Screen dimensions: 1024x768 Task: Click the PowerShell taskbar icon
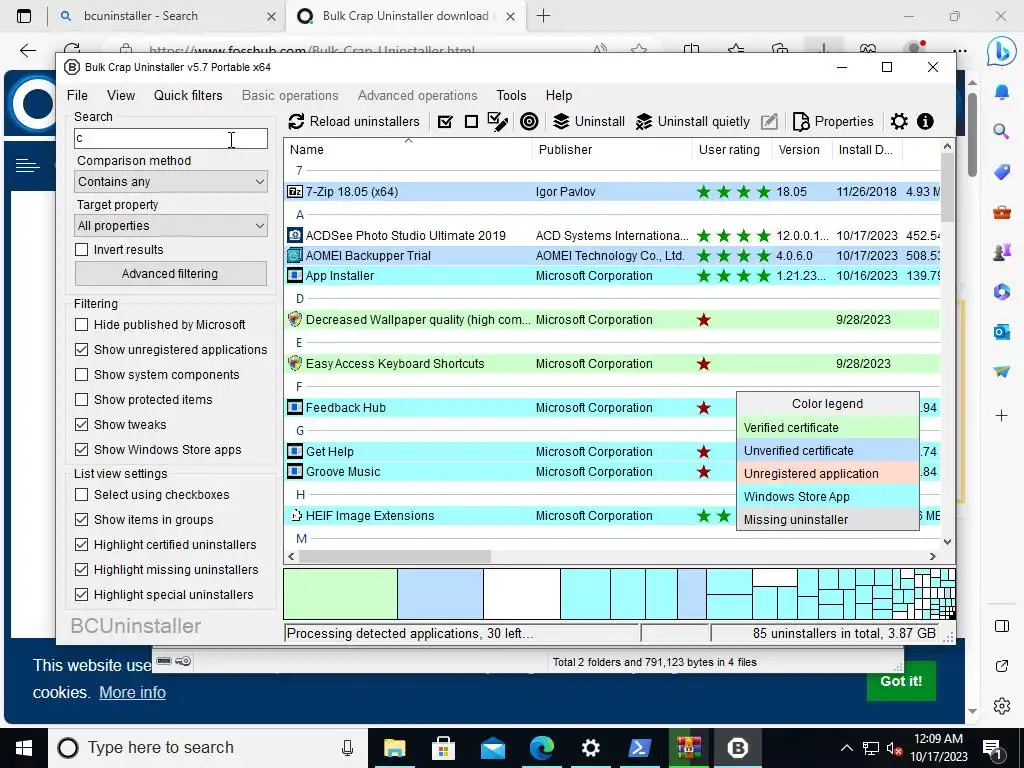click(x=639, y=748)
